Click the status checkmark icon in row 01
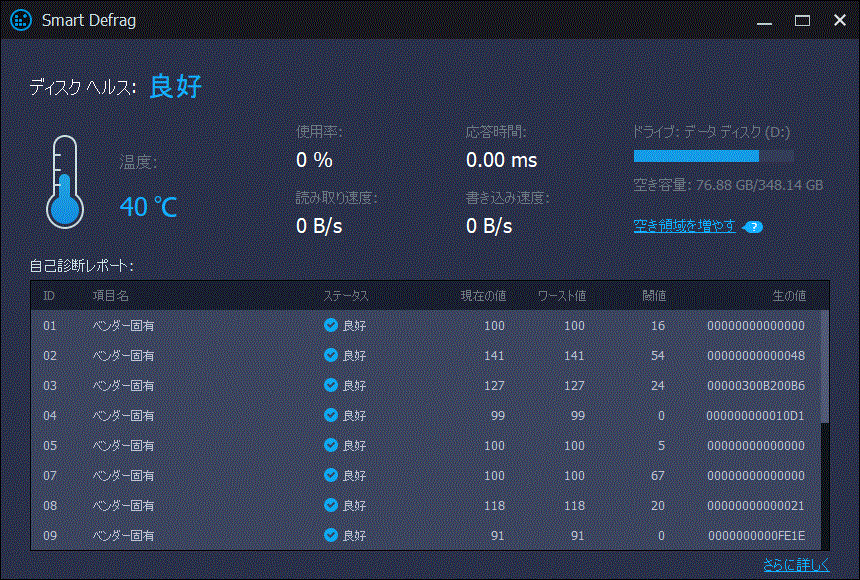The width and height of the screenshot is (860, 580). (331, 325)
